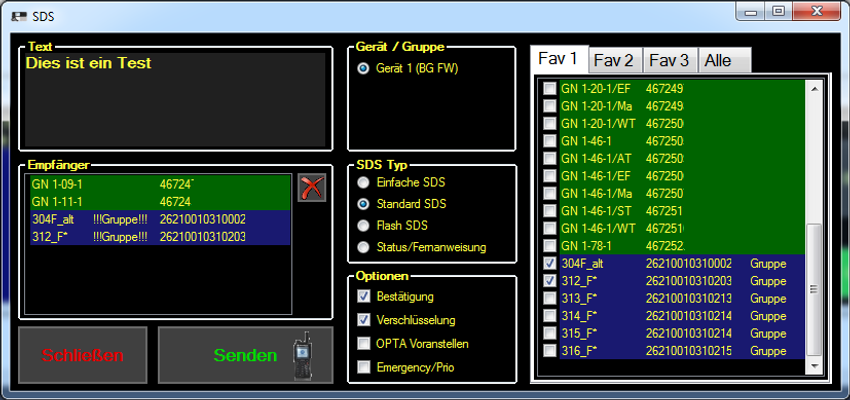850x400 pixels.
Task: Click the SDS application icon in title bar
Action: tap(18, 16)
